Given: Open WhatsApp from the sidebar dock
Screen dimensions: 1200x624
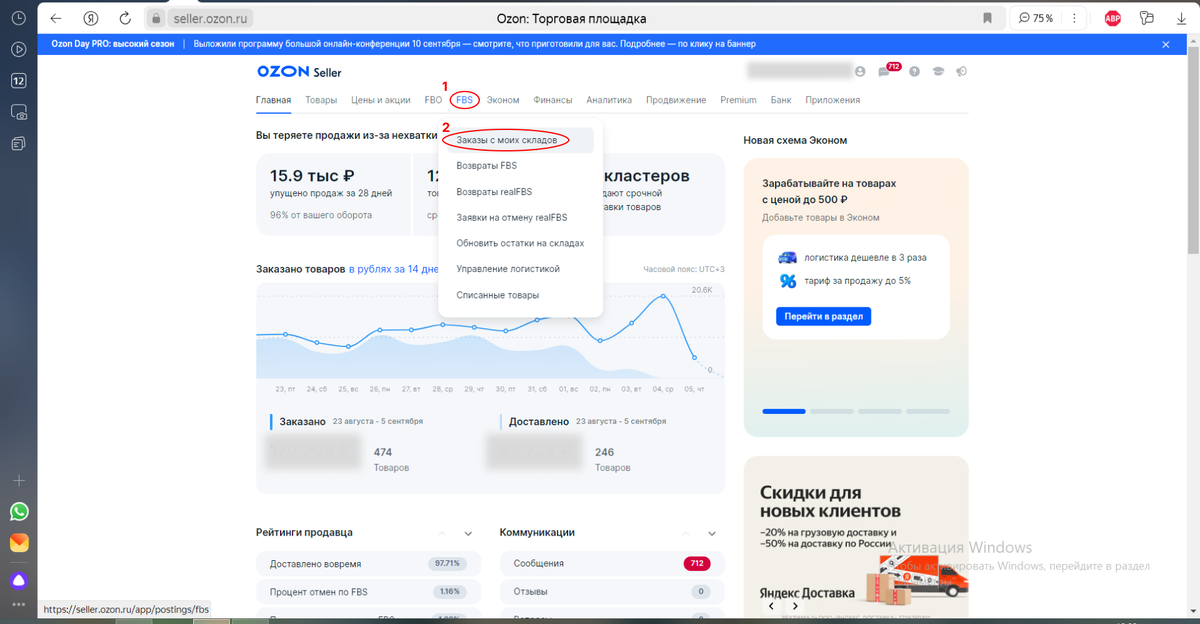Looking at the screenshot, I should (18, 511).
